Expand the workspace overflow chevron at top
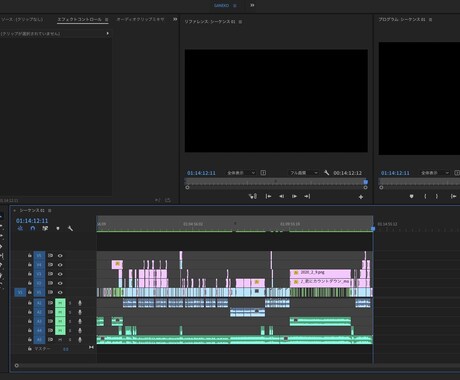Screen dimensions: 460x380 252,5
